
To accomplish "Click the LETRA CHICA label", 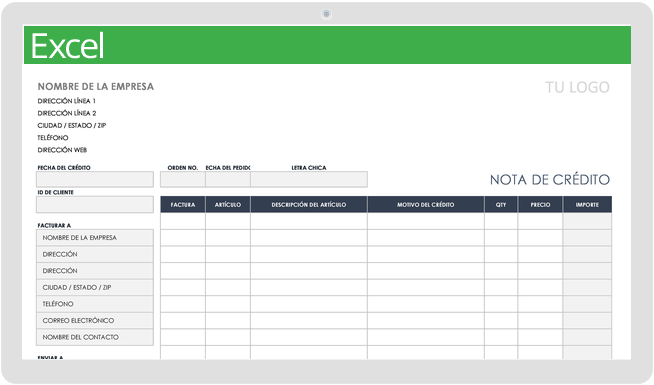I will (x=309, y=168).
